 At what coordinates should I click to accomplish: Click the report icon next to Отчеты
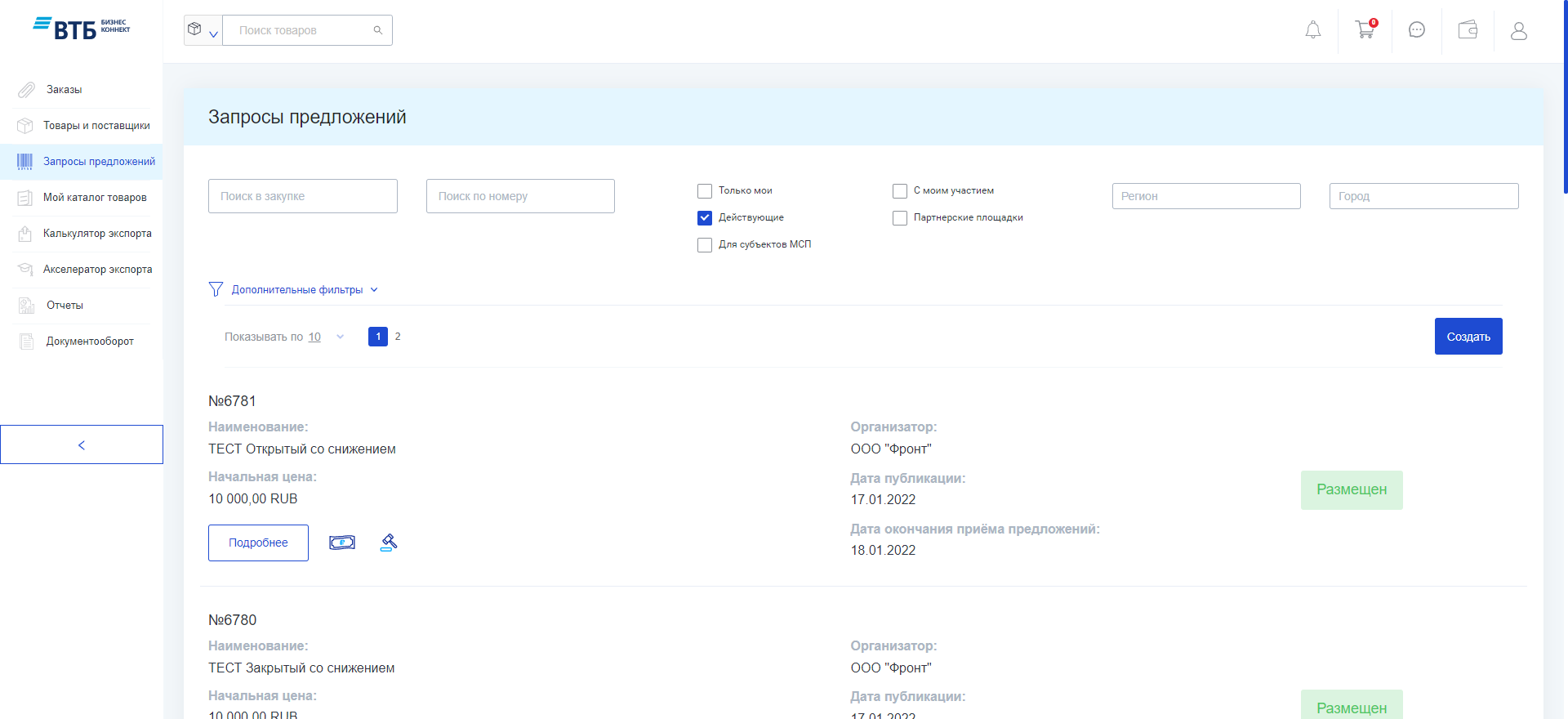[x=26, y=306]
